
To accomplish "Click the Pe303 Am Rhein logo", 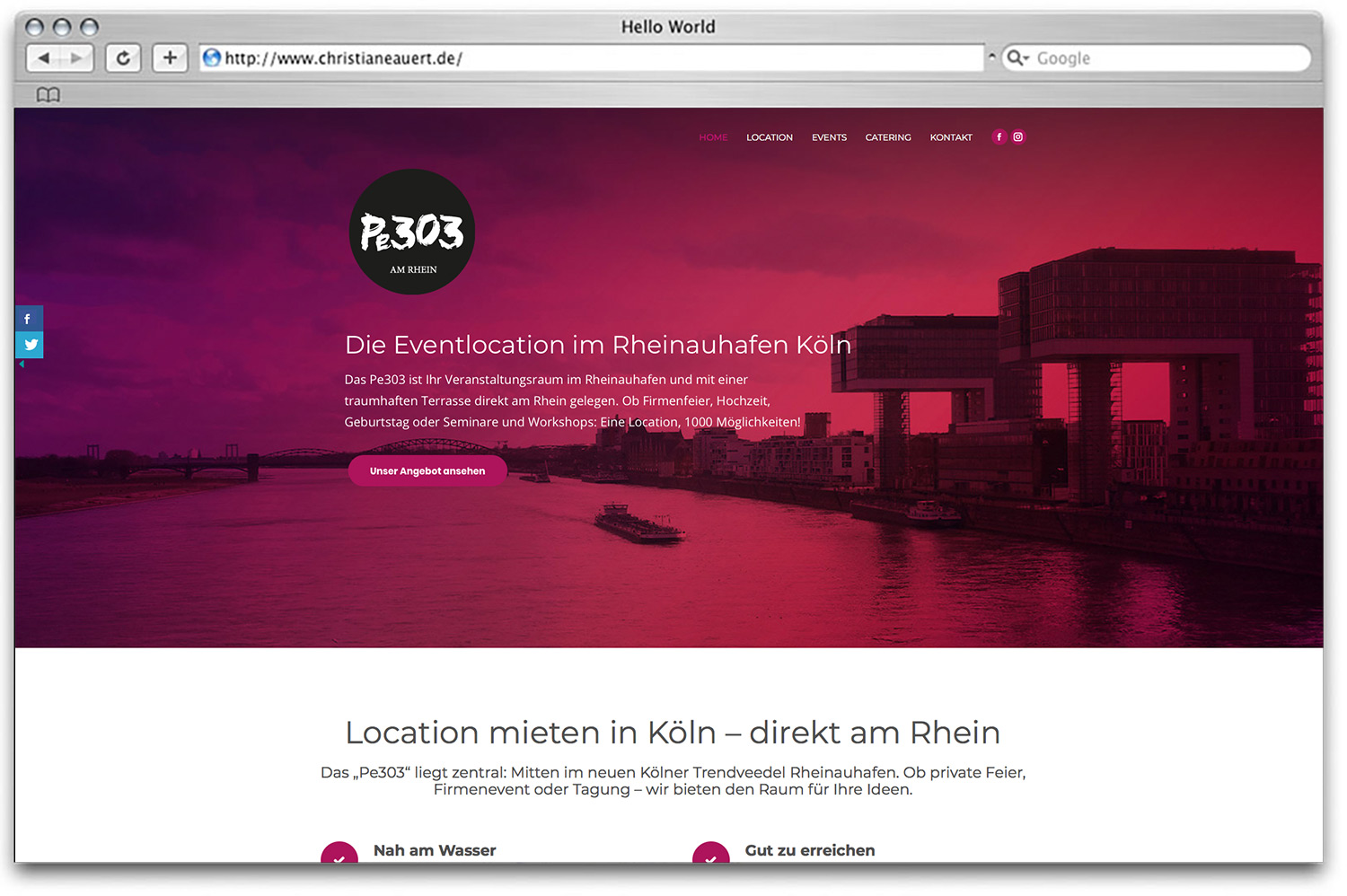I will point(411,232).
